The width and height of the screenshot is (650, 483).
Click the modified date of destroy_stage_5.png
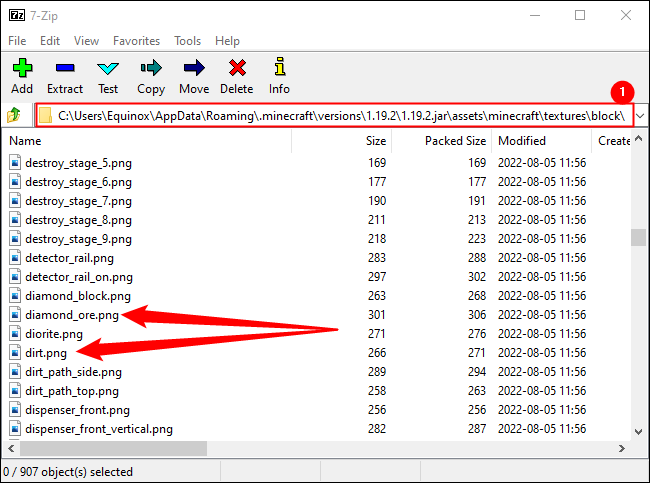pyautogui.click(x=542, y=163)
